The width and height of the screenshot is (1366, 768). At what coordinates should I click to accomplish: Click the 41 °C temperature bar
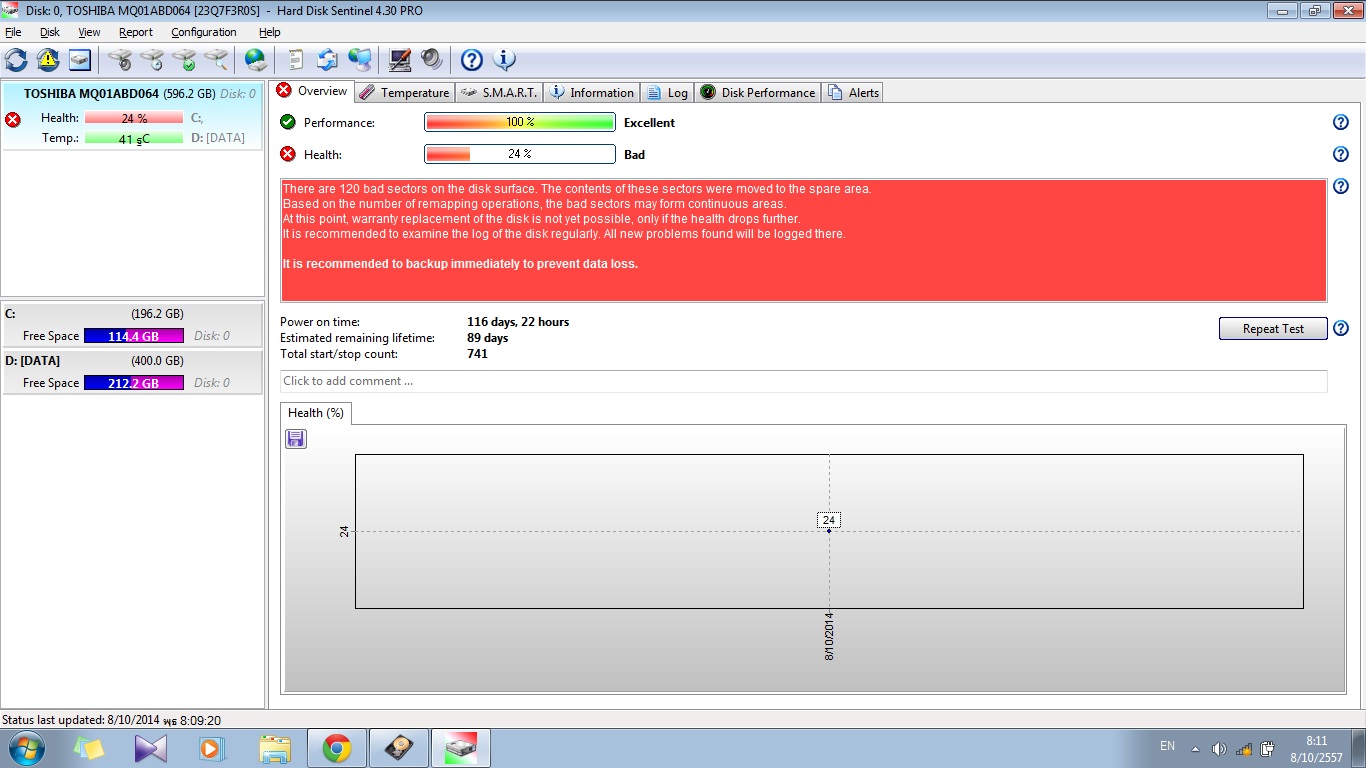click(134, 138)
